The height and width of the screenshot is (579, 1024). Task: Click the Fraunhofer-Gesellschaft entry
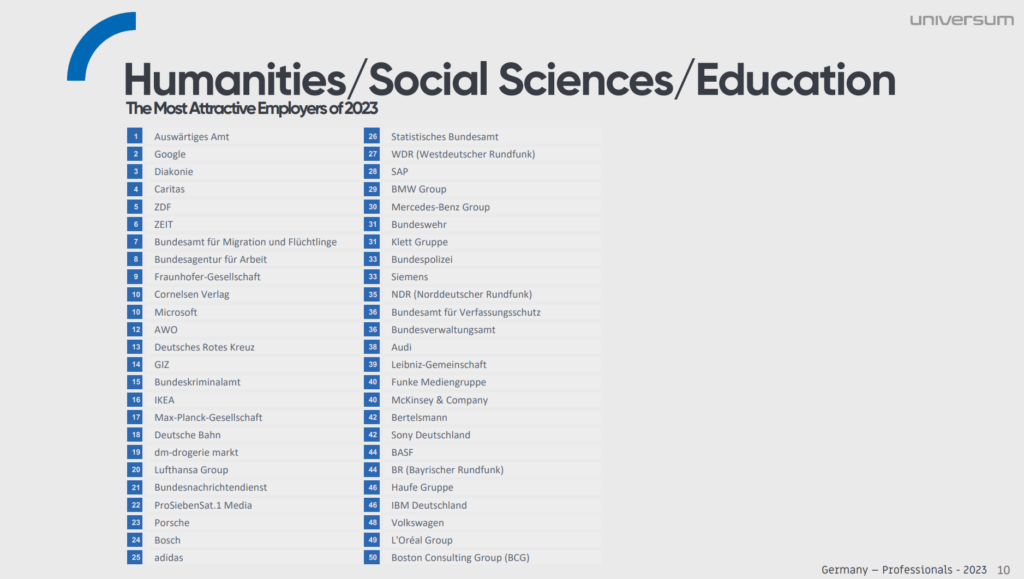point(207,276)
